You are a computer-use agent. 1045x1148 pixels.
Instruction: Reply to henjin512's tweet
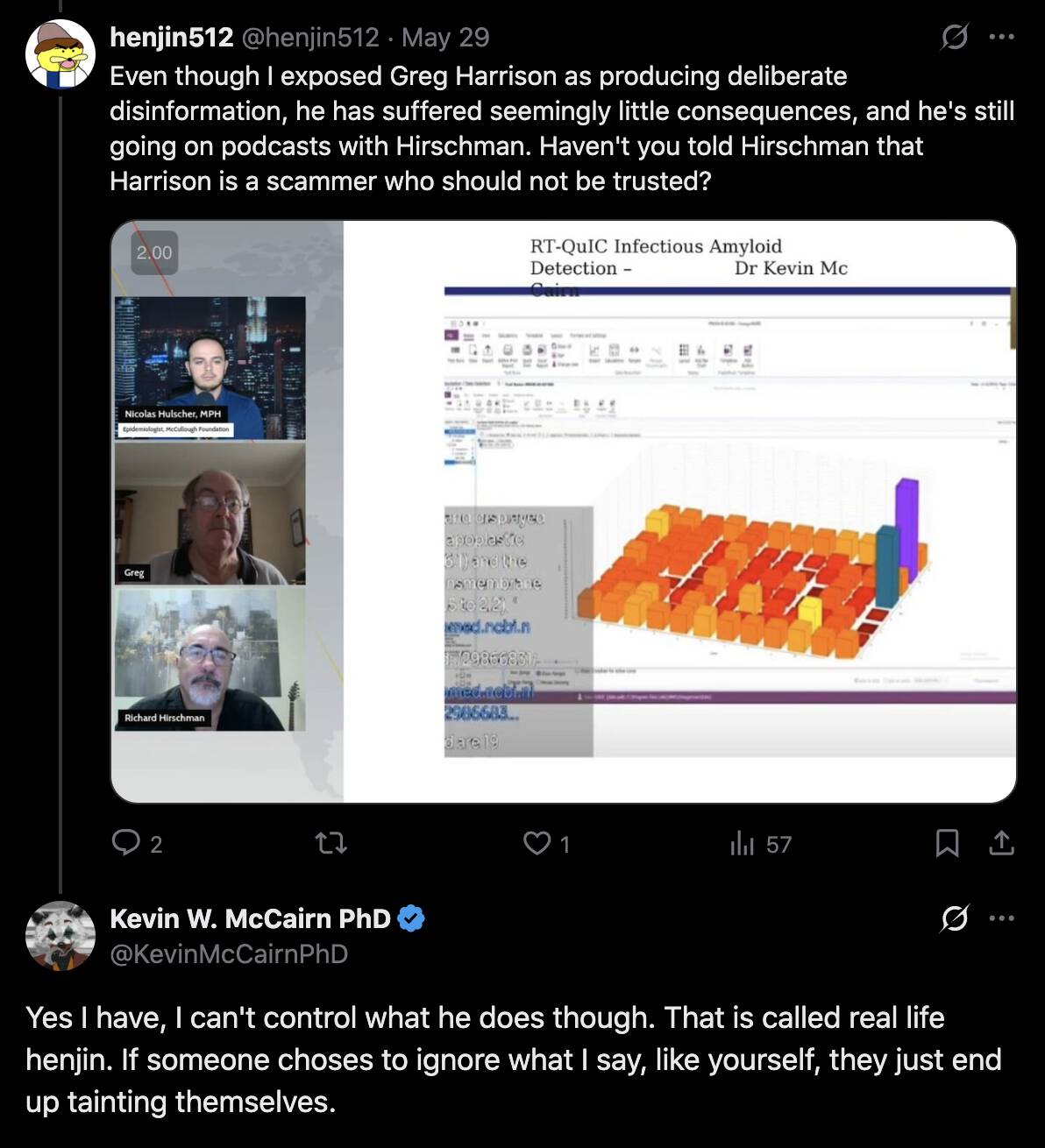(x=138, y=844)
